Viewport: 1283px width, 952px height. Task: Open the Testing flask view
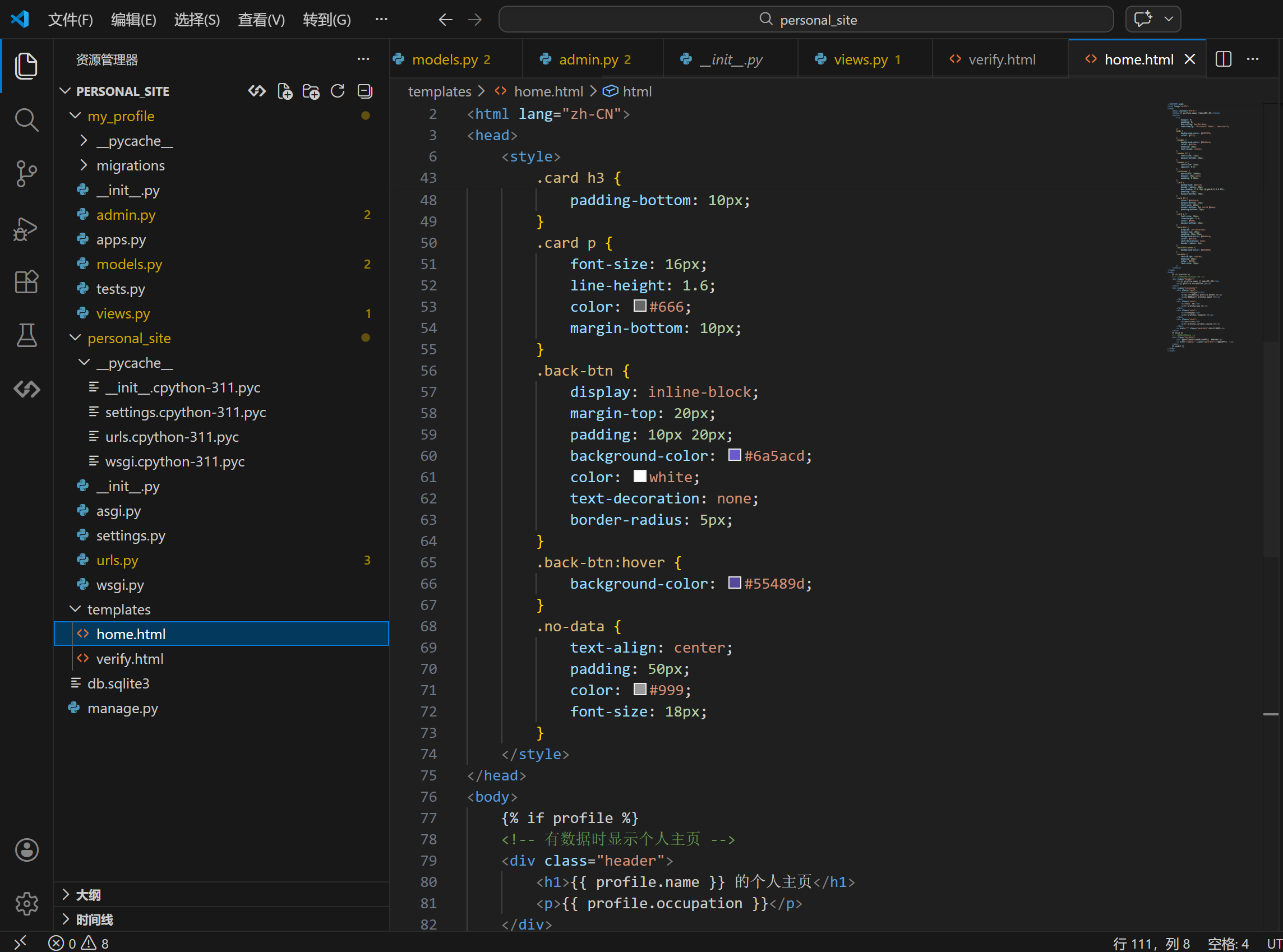(26, 335)
